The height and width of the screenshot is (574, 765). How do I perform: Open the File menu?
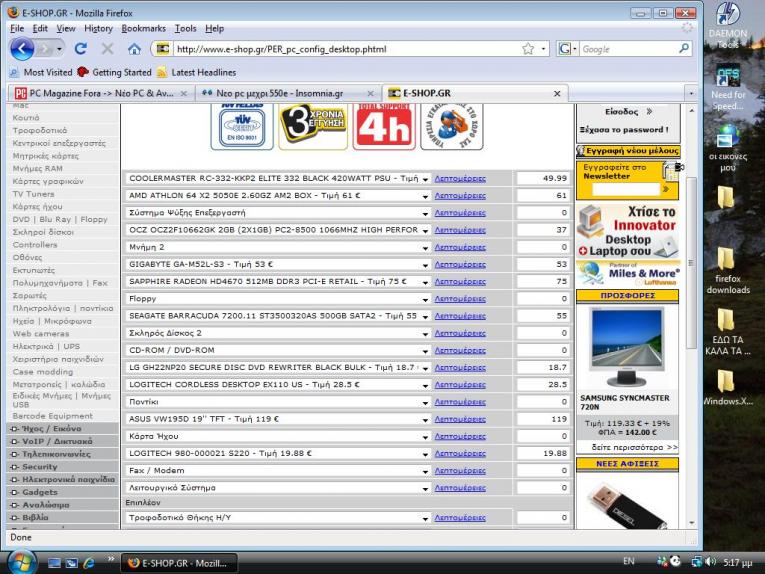(x=17, y=28)
